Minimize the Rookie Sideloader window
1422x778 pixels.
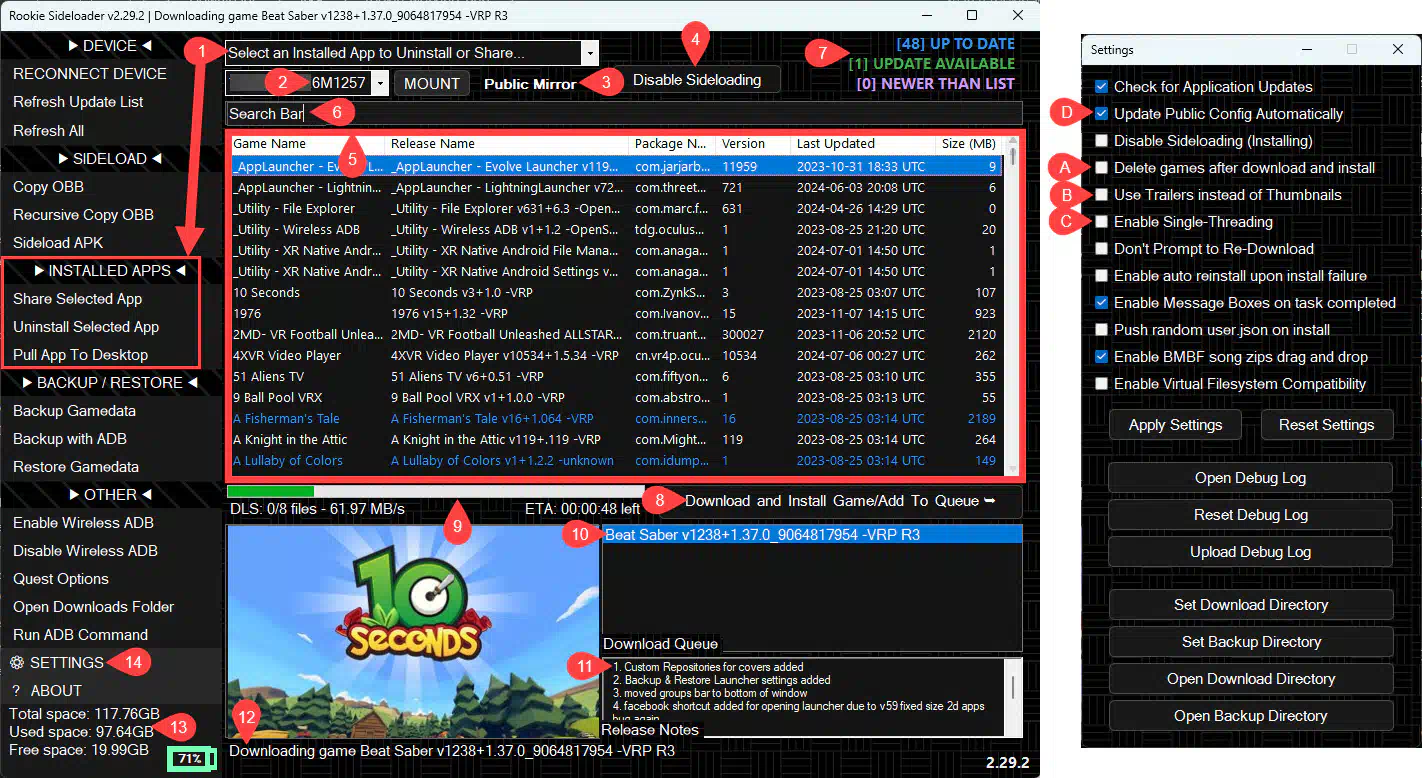(x=926, y=16)
